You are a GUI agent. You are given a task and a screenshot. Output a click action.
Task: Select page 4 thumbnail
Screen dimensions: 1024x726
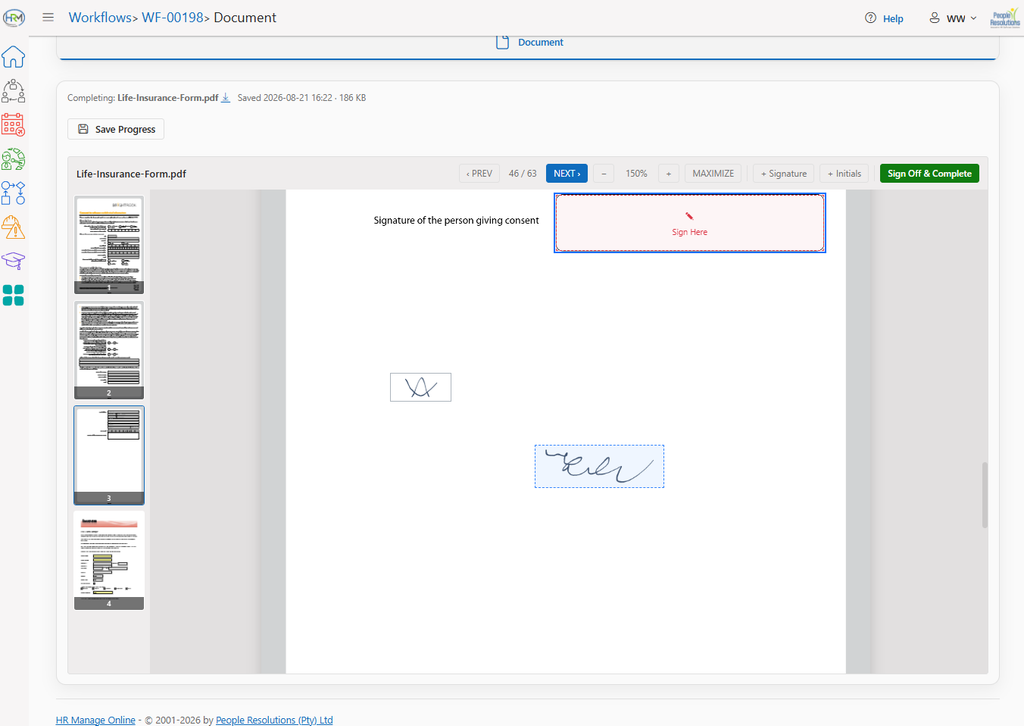[109, 560]
